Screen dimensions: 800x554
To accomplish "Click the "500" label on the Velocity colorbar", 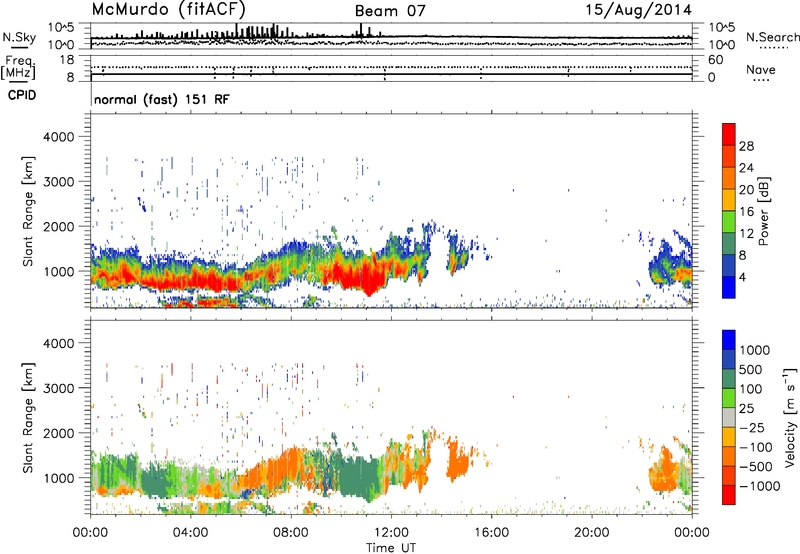I will pos(751,370).
